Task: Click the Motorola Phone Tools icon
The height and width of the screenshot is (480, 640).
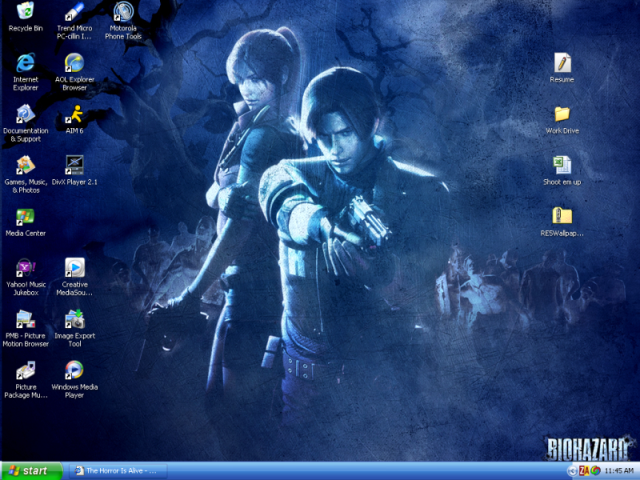Action: coord(123,12)
